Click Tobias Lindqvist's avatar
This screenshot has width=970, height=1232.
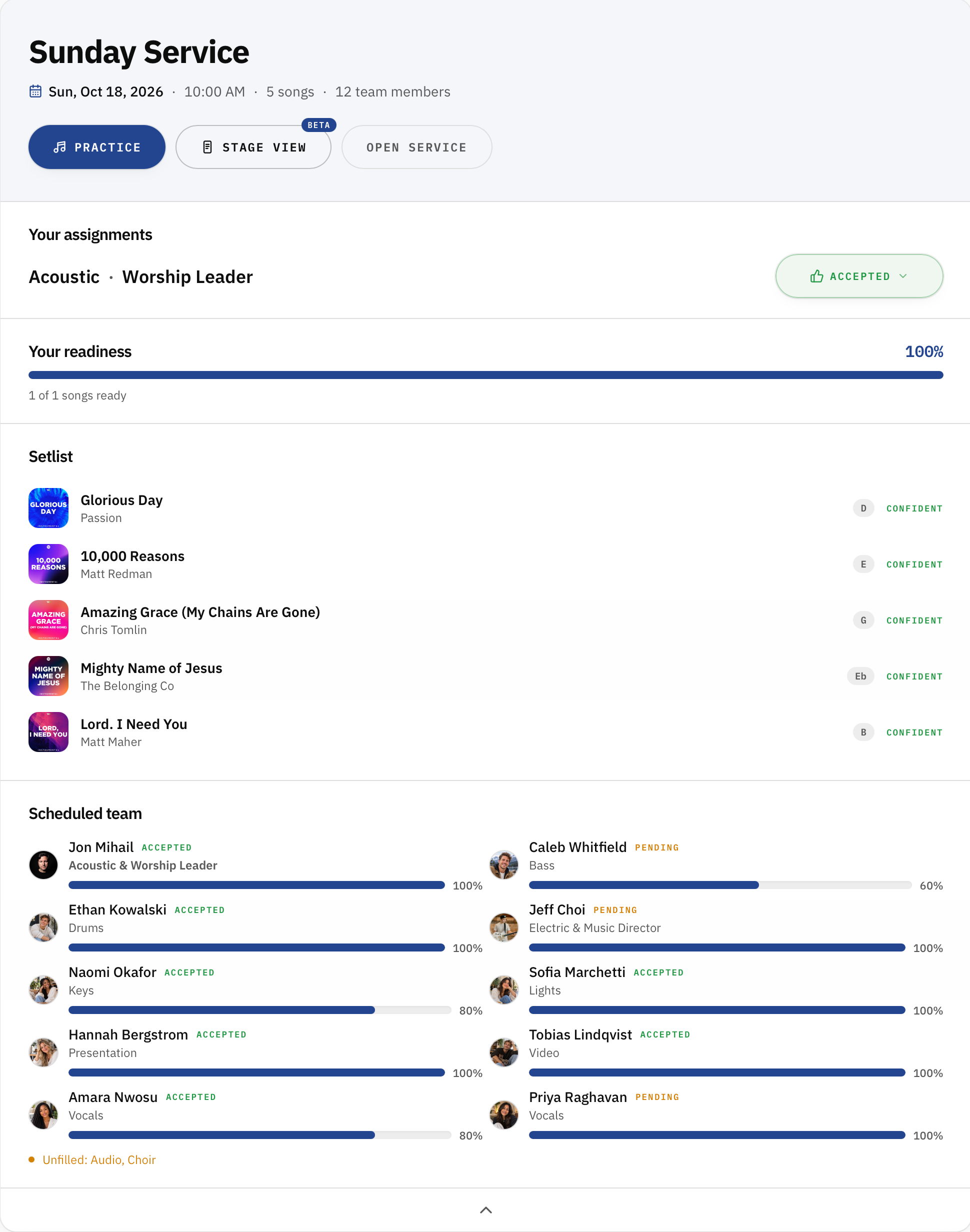[504, 1052]
